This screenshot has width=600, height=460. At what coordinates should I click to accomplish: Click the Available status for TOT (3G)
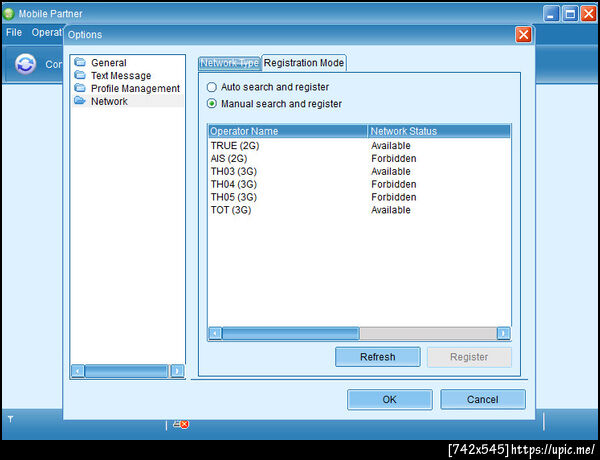[391, 210]
